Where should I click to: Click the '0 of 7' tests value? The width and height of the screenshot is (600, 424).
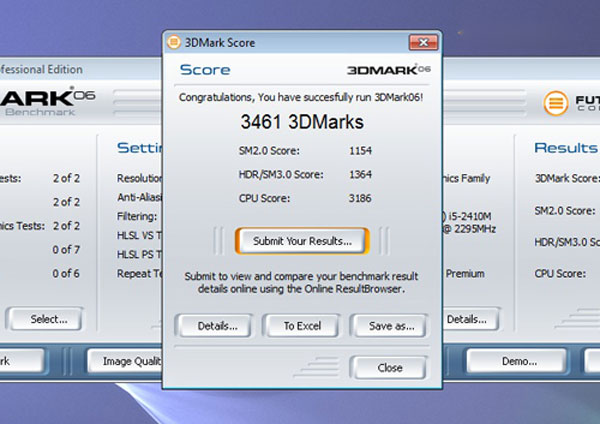pos(66,250)
